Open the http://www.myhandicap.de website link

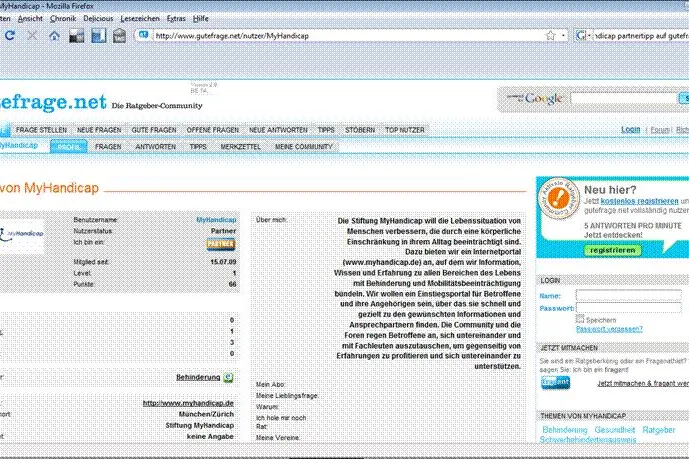point(188,403)
